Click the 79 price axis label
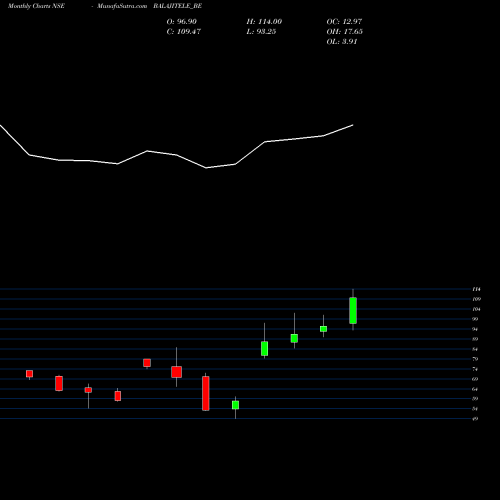500x500 pixels. pos(475,359)
